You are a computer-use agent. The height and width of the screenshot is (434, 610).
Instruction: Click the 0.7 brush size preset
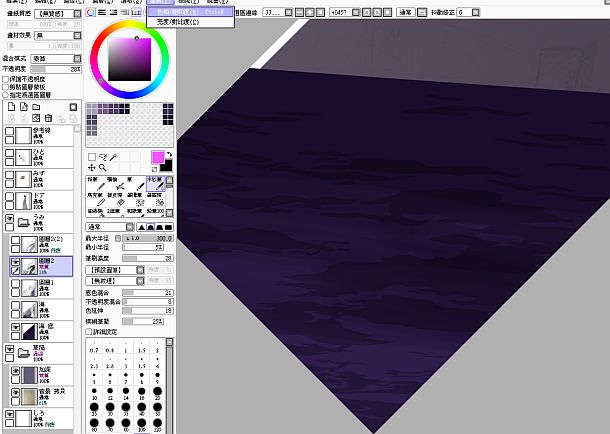click(94, 347)
